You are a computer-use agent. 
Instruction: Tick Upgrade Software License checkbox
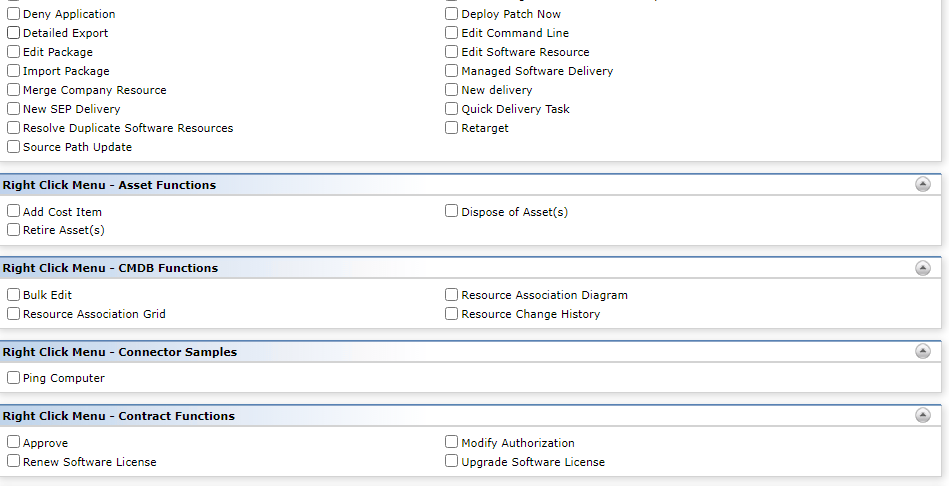click(452, 461)
